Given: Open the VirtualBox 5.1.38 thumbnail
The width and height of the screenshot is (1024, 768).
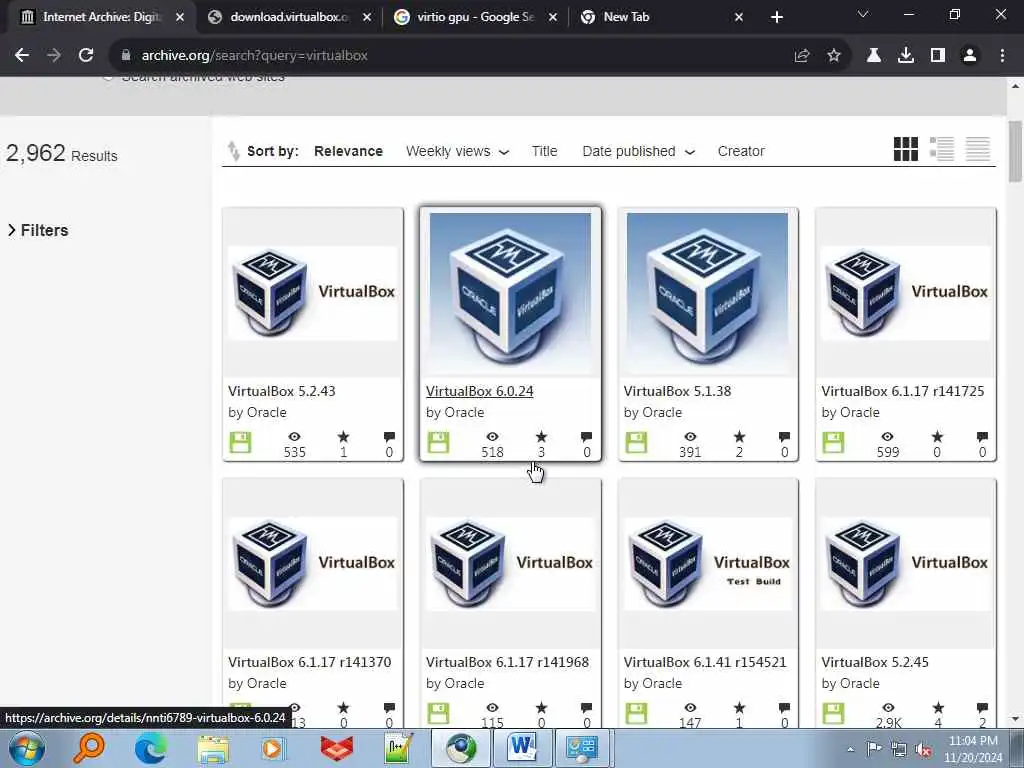Looking at the screenshot, I should pyautogui.click(x=707, y=294).
